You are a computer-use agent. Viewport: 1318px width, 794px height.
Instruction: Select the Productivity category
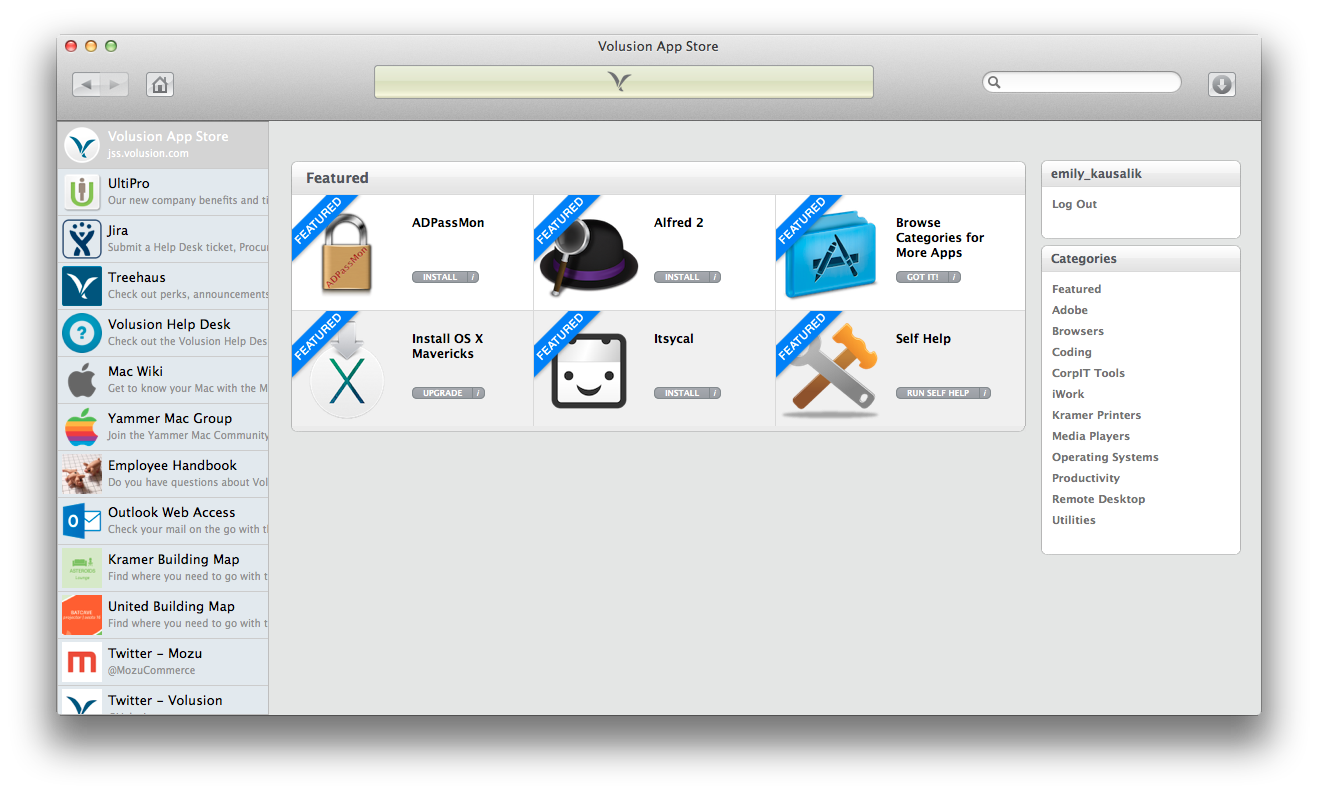(x=1086, y=478)
